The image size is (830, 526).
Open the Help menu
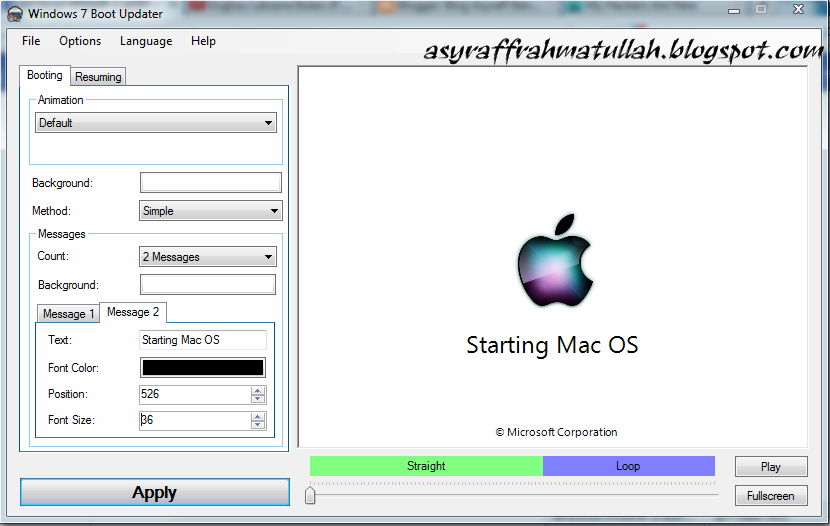(203, 41)
